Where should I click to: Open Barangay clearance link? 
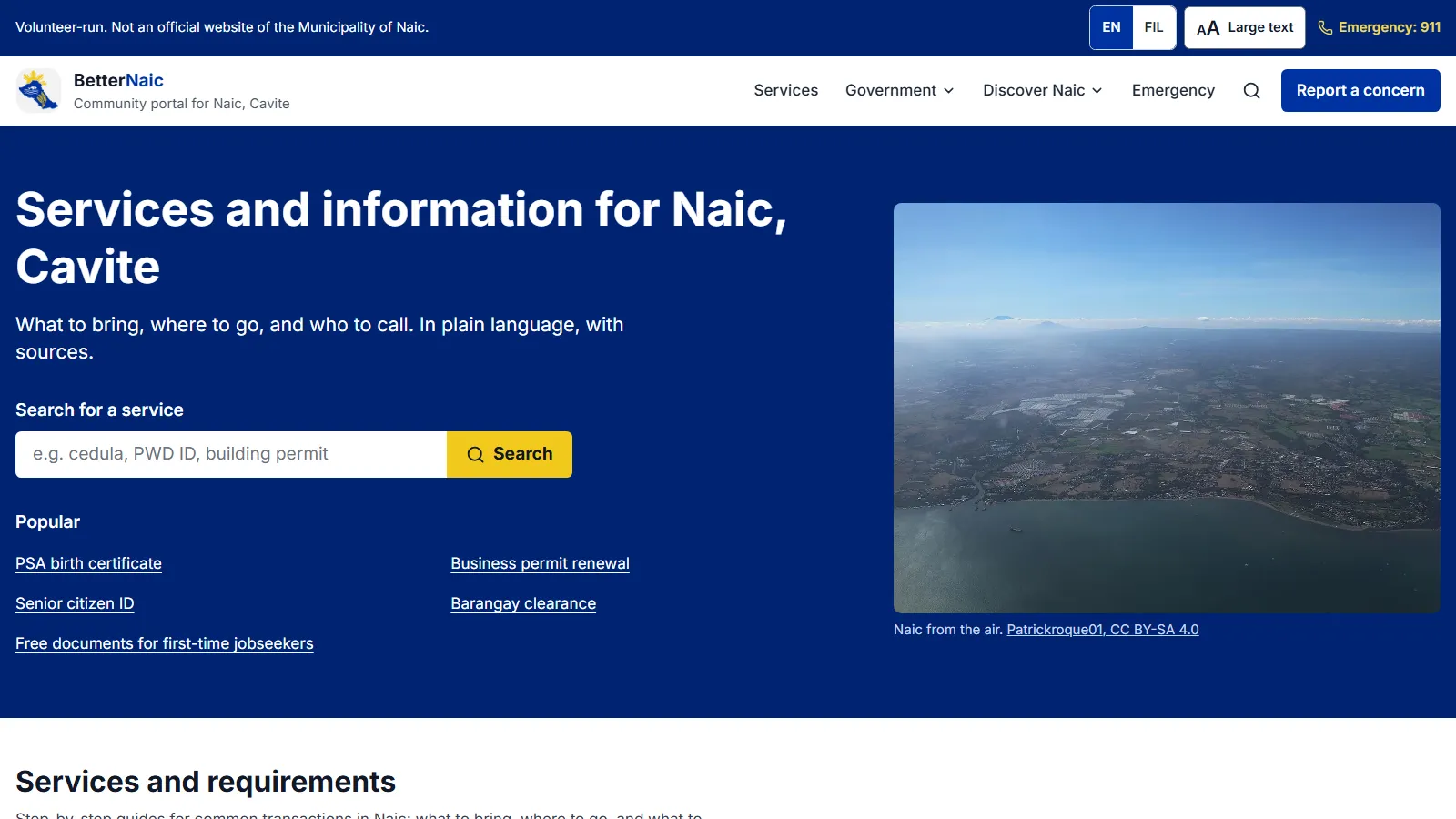523,603
